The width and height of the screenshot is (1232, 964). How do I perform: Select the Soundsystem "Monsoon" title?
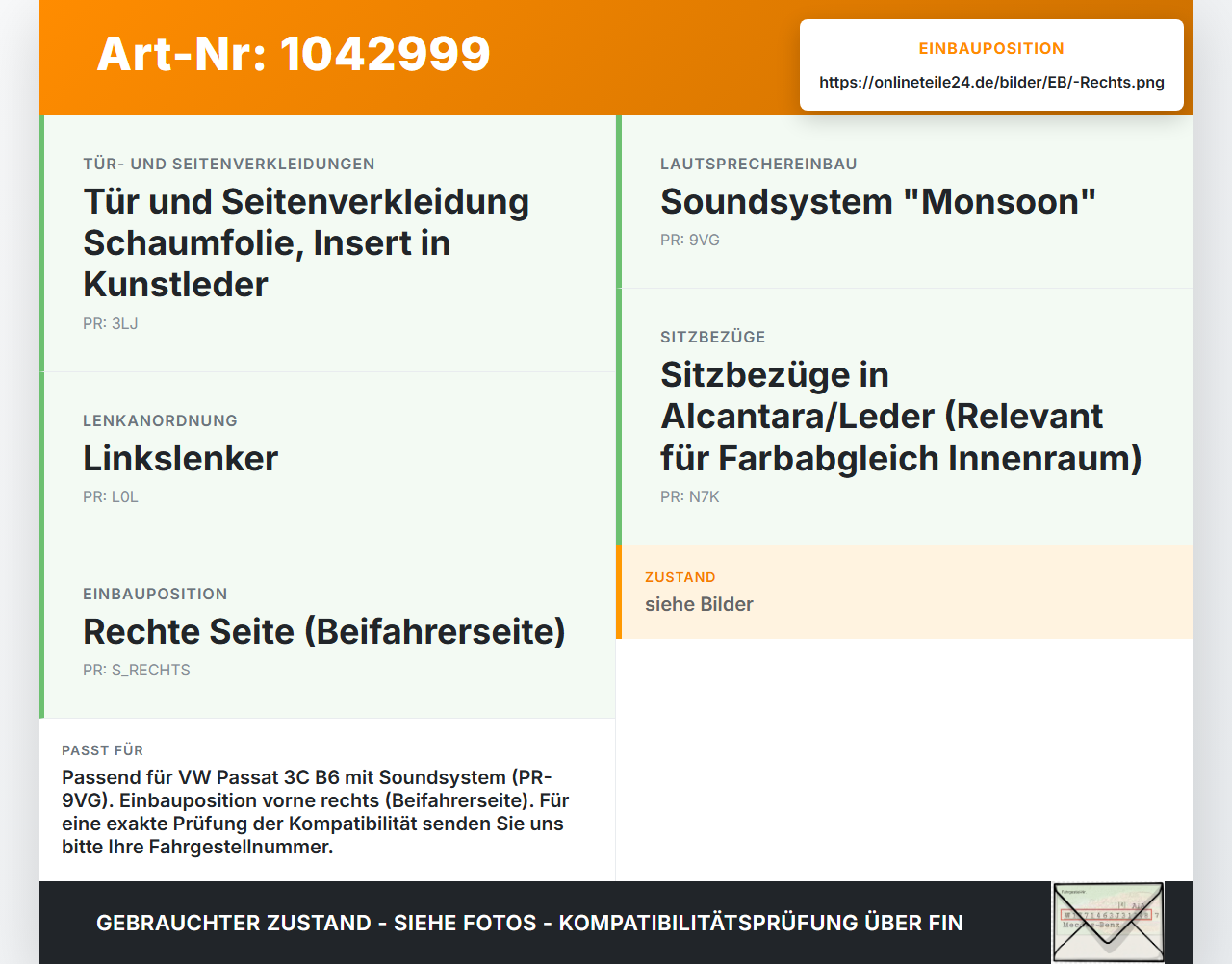878,201
